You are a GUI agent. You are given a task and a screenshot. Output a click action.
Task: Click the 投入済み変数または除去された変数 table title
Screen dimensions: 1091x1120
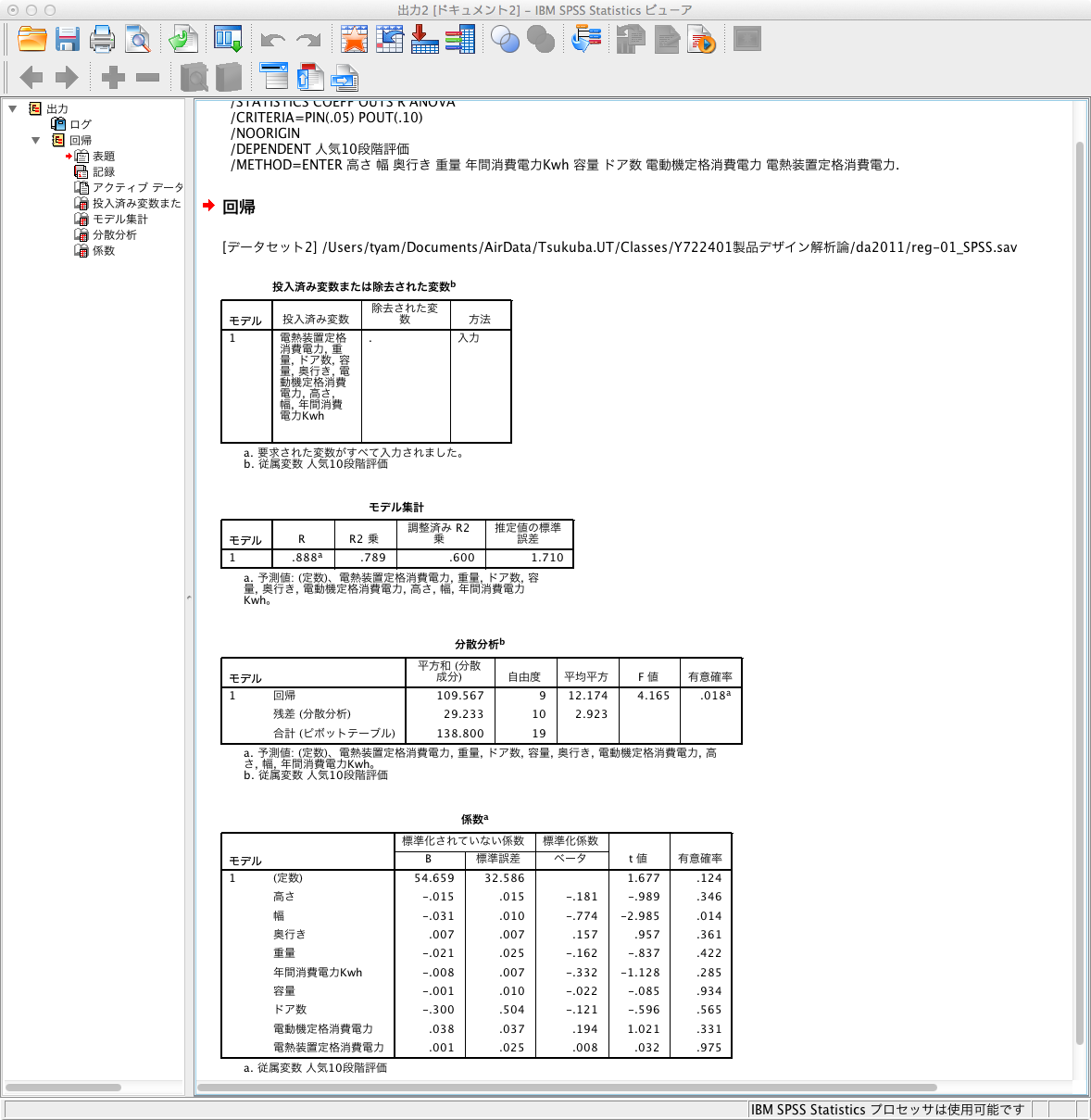tap(364, 286)
